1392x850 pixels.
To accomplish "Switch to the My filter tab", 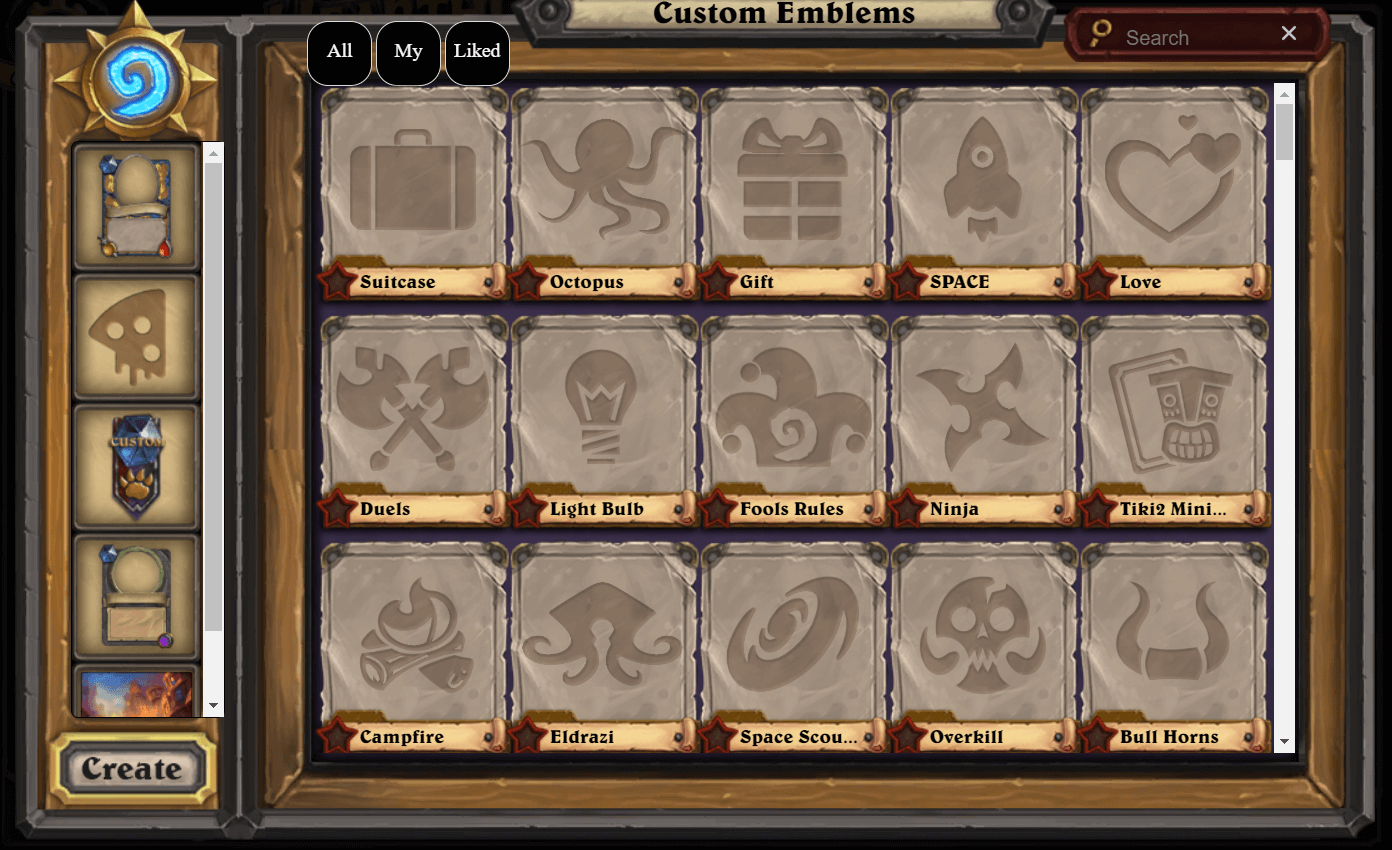I will 408,52.
